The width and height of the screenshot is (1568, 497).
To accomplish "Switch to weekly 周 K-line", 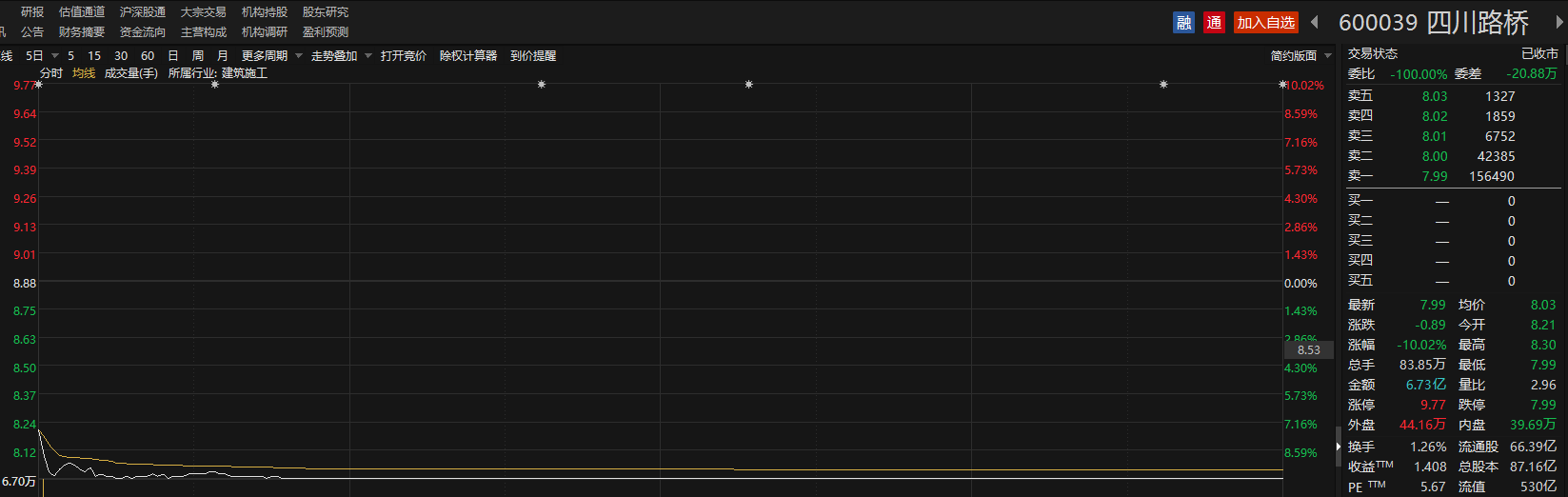I will pyautogui.click(x=198, y=56).
